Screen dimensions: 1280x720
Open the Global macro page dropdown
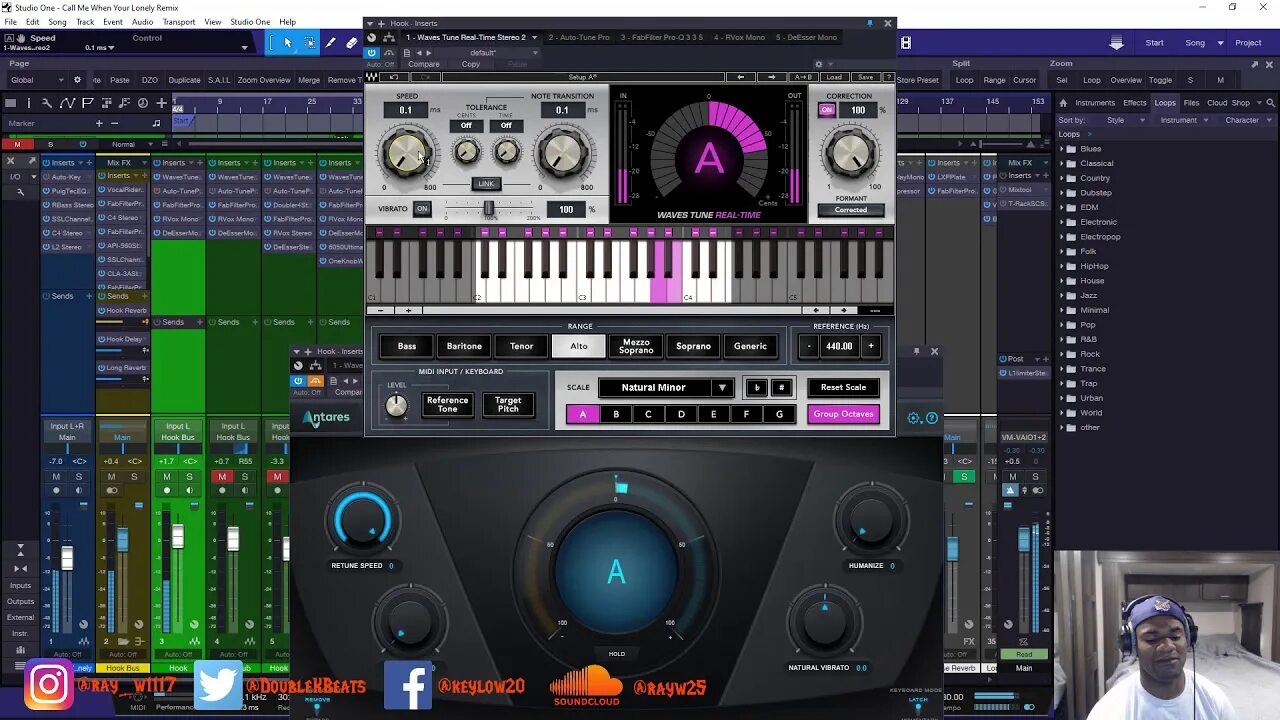point(34,80)
